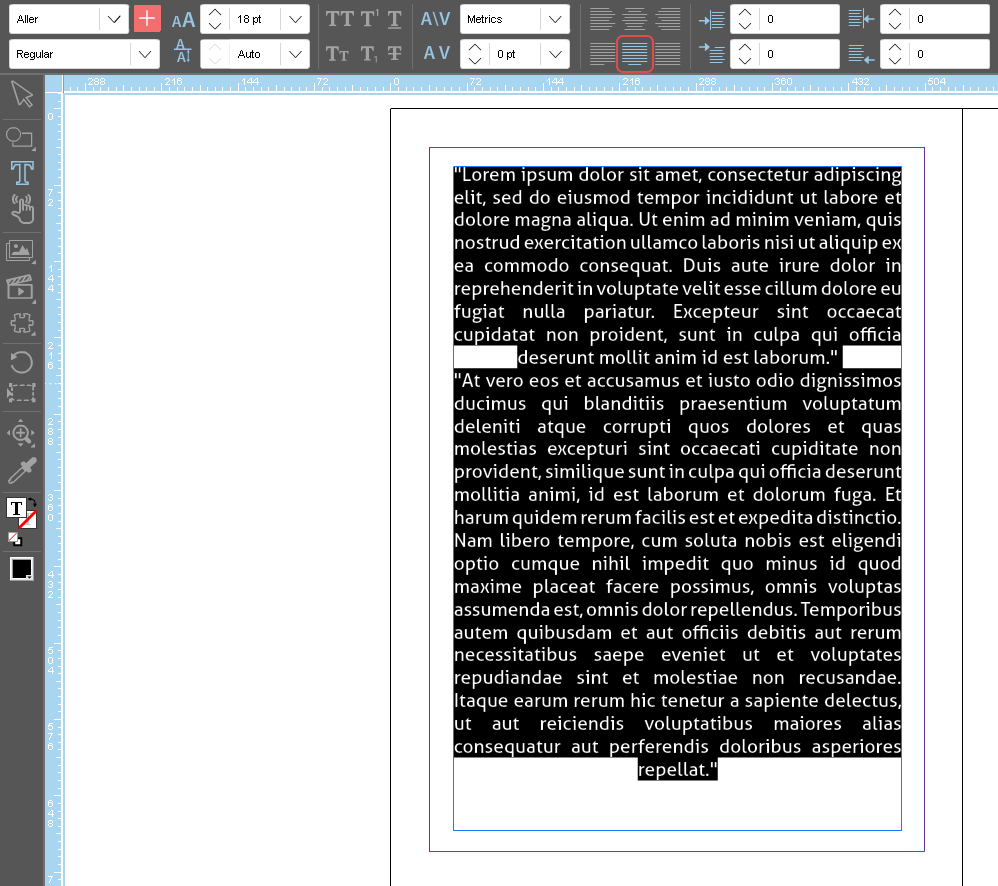The width and height of the screenshot is (998, 886).
Task: Toggle All Caps text formatting
Action: point(339,19)
